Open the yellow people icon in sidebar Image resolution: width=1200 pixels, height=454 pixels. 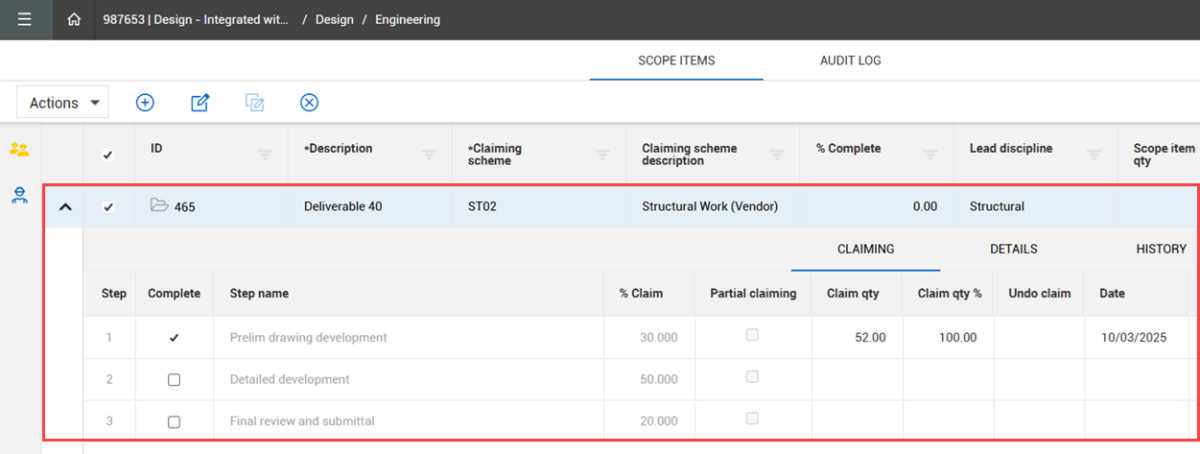point(19,150)
